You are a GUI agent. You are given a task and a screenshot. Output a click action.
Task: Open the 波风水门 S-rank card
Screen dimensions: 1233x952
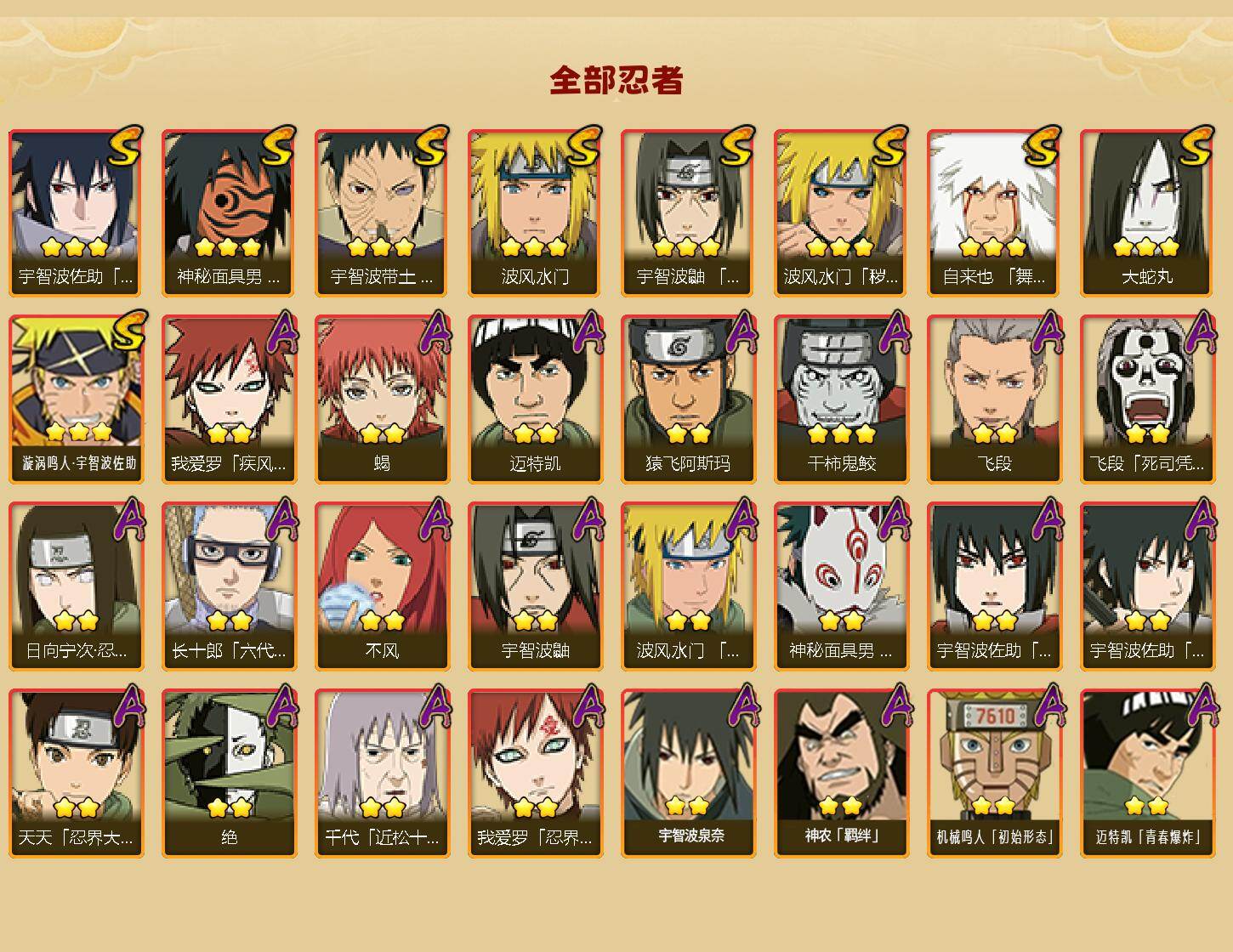(535, 212)
